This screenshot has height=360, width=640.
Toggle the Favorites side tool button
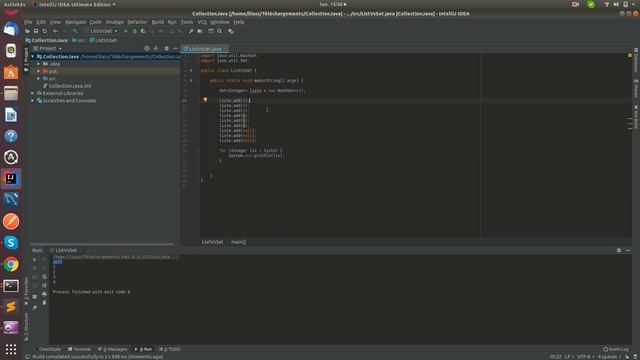tap(27, 291)
